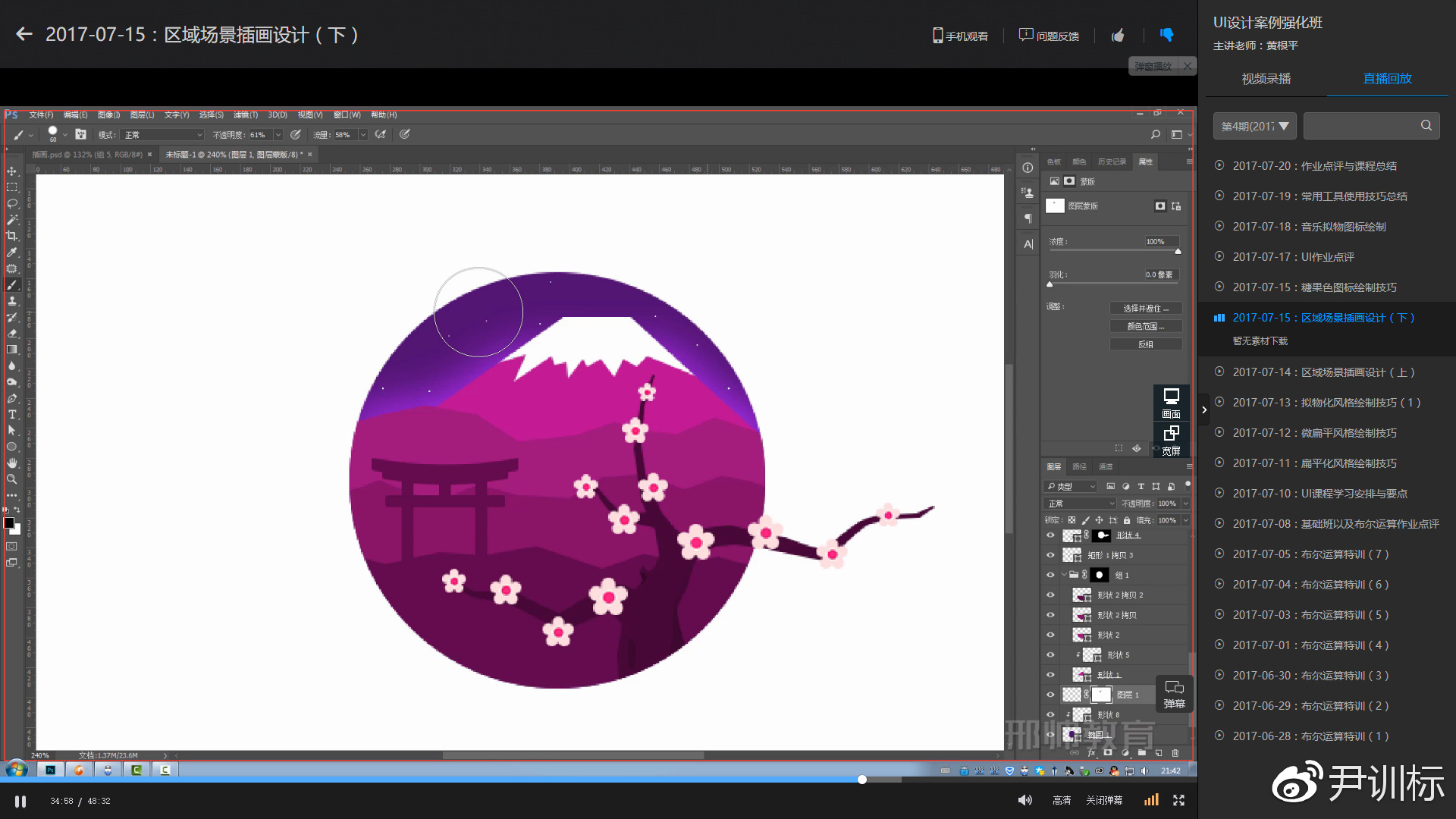Open the brush 模式 blend mode dropdown
The width and height of the screenshot is (1456, 819).
tap(163, 135)
